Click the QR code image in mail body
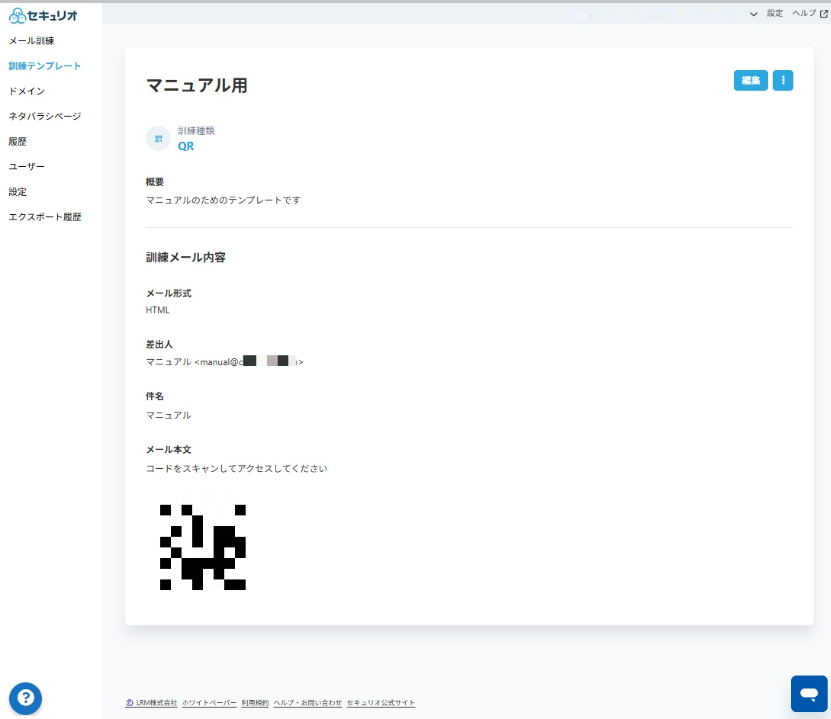Image resolution: width=831 pixels, height=719 pixels. (202, 547)
